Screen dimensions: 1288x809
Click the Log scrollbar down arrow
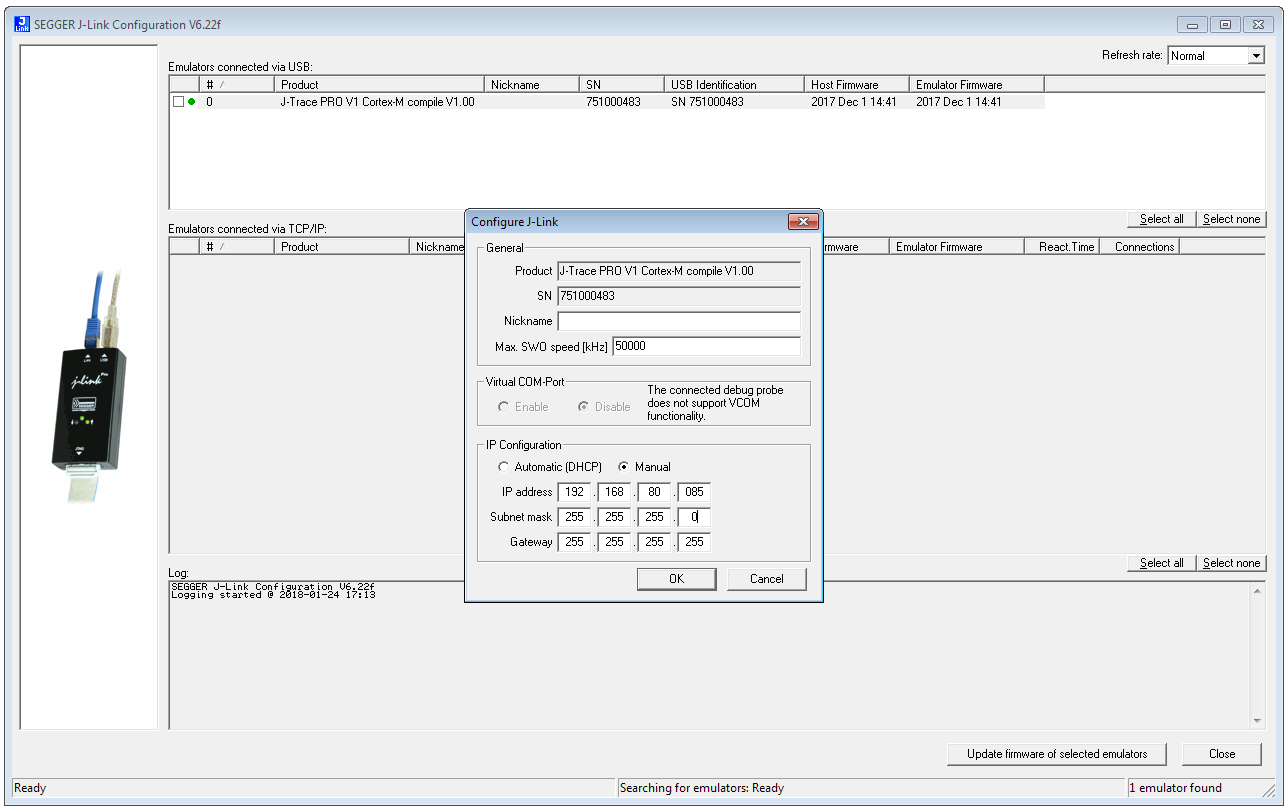pyautogui.click(x=1257, y=721)
